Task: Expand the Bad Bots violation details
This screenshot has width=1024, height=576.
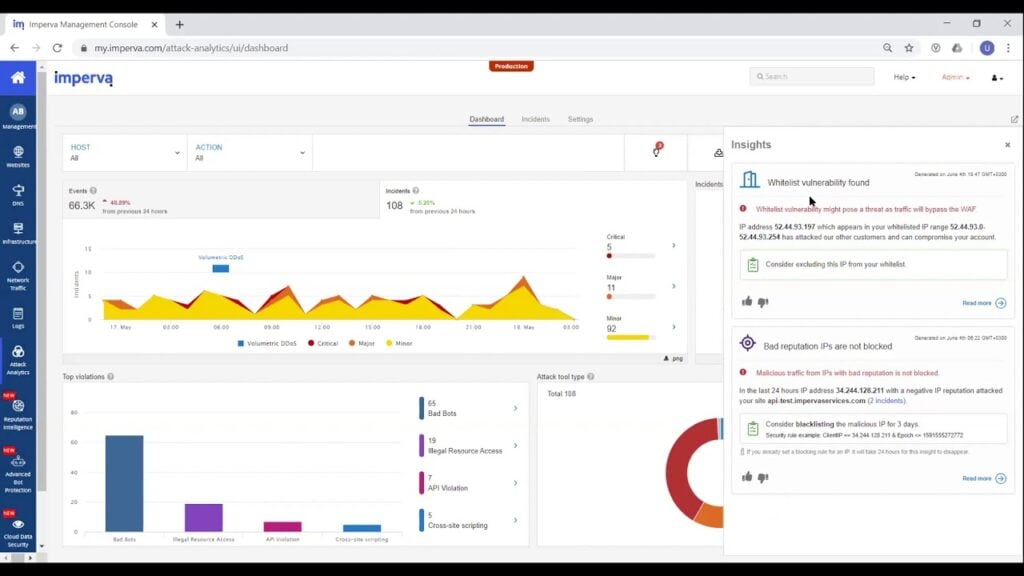Action: pos(516,408)
